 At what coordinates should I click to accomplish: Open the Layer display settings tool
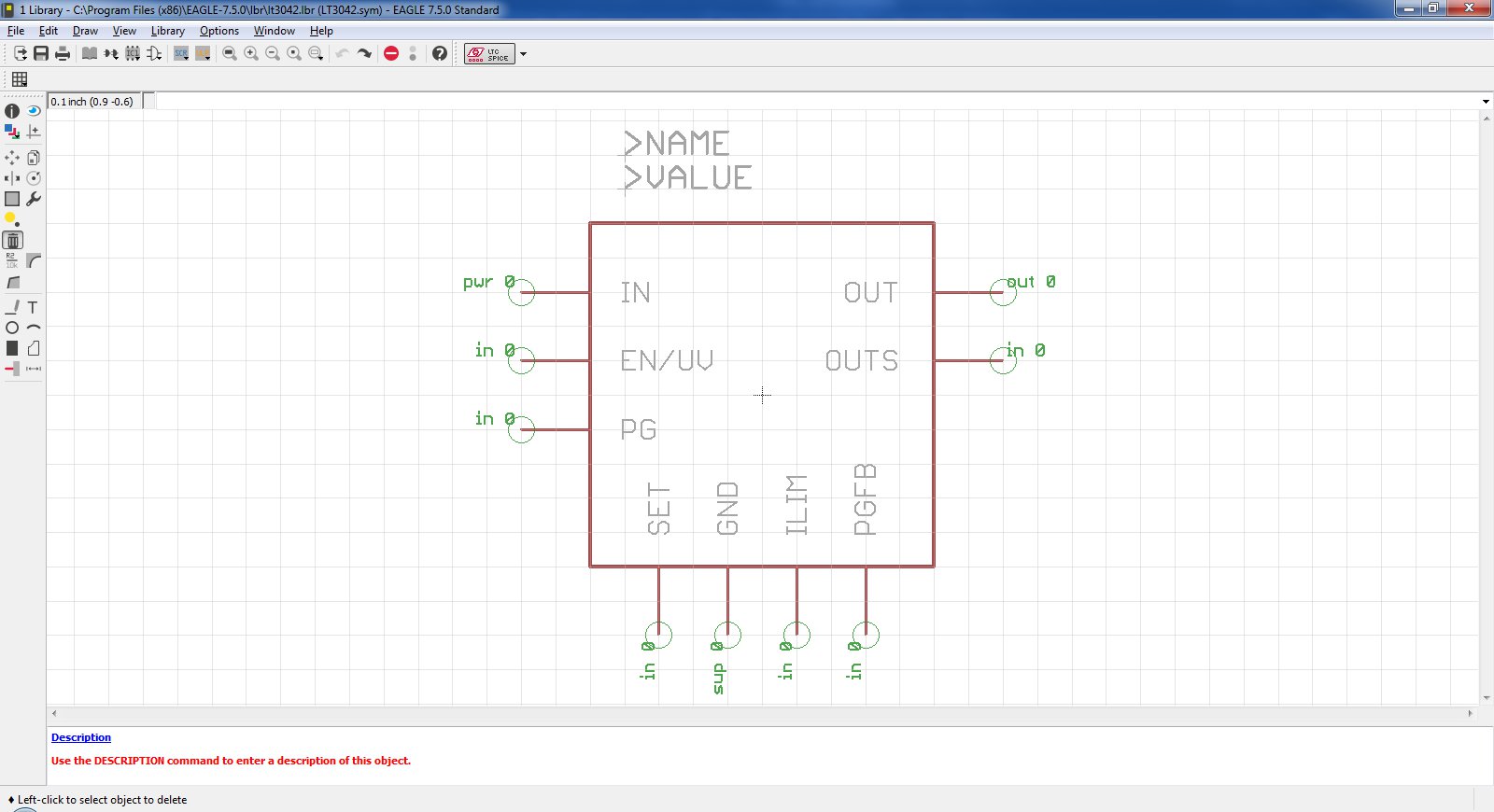(x=12, y=132)
